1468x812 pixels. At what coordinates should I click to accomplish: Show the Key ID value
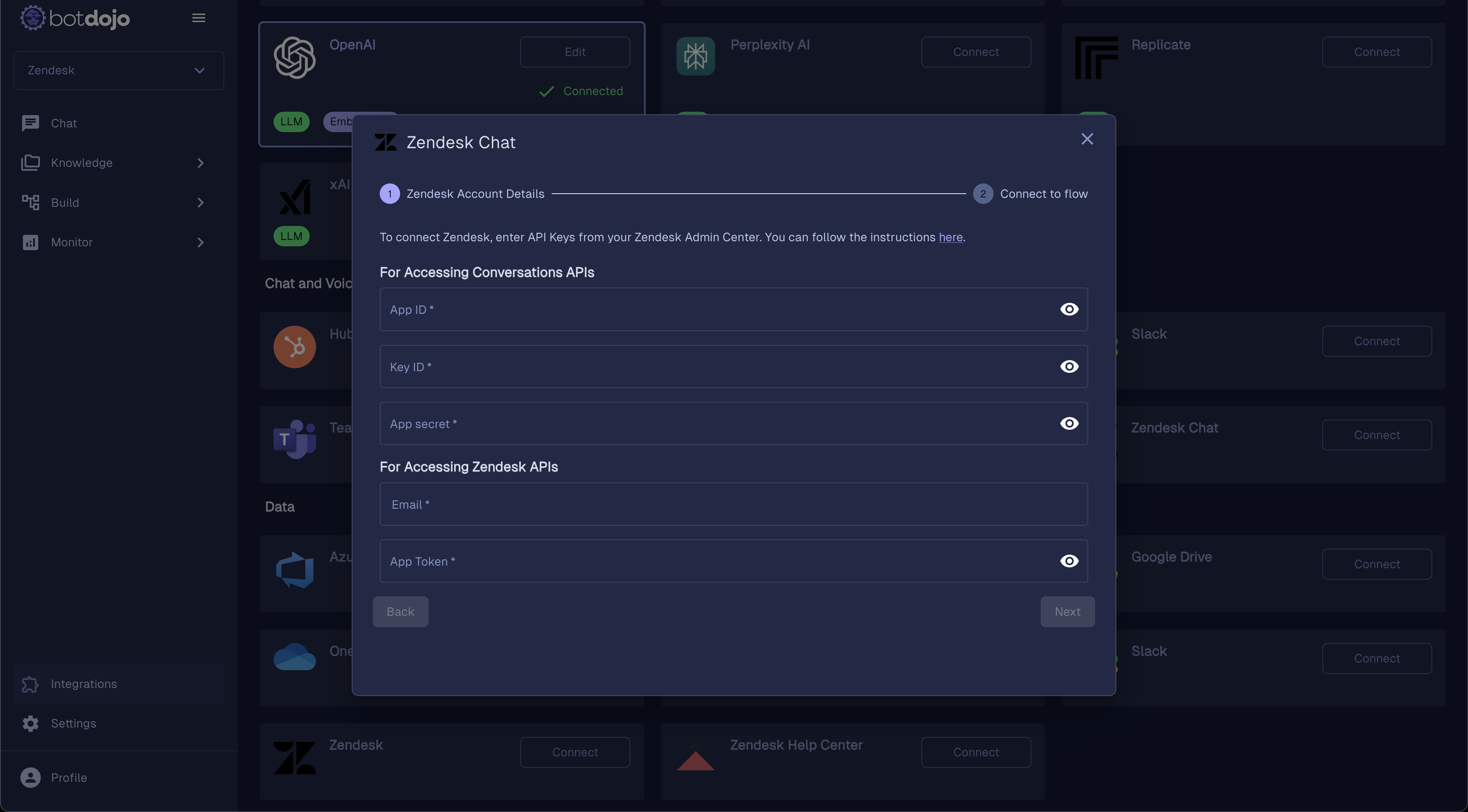pyautogui.click(x=1069, y=367)
